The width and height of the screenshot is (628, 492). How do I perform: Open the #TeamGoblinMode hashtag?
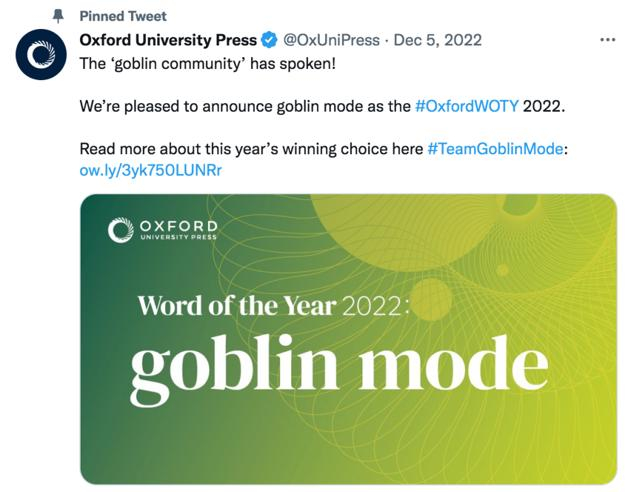click(495, 149)
